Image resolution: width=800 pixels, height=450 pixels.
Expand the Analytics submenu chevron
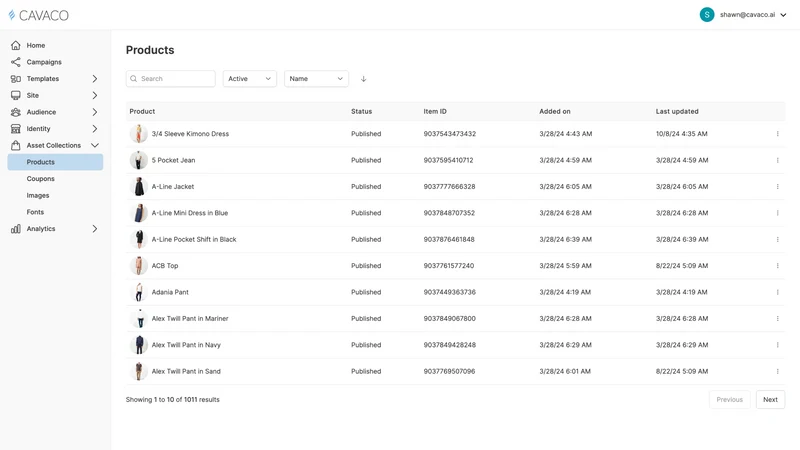click(94, 229)
